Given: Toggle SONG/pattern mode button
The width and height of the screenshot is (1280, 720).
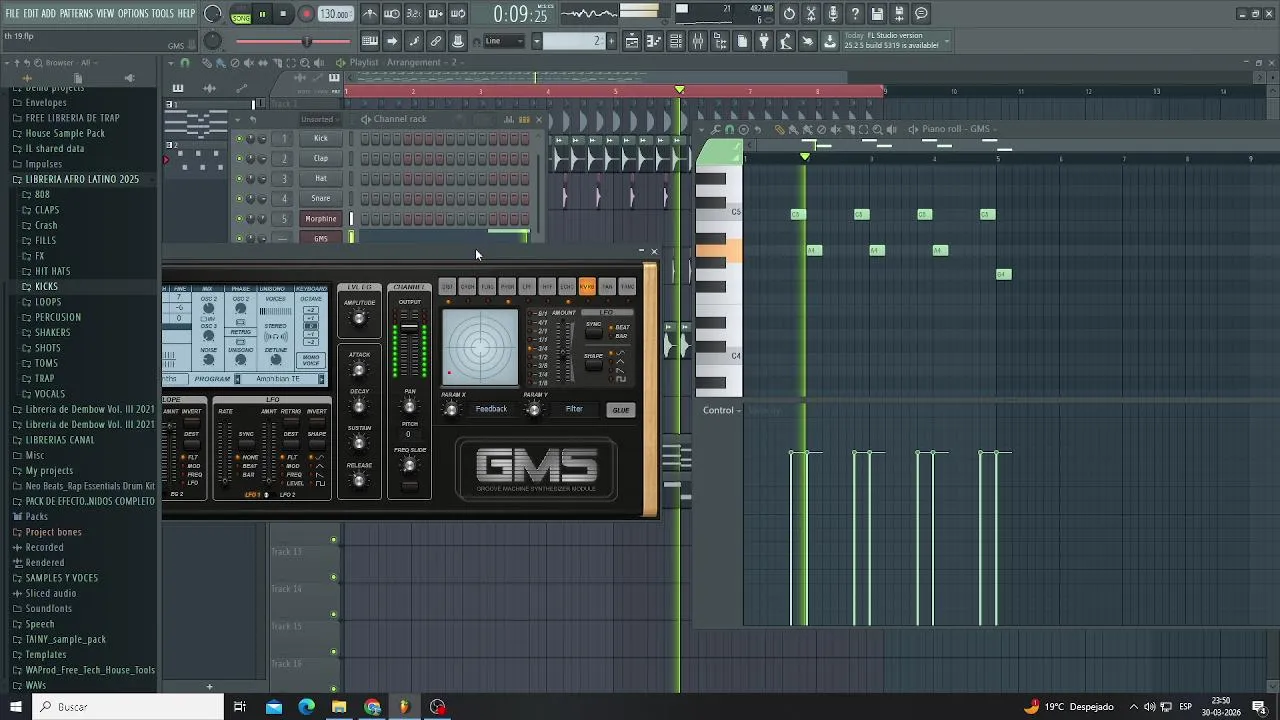Looking at the screenshot, I should click(x=241, y=14).
